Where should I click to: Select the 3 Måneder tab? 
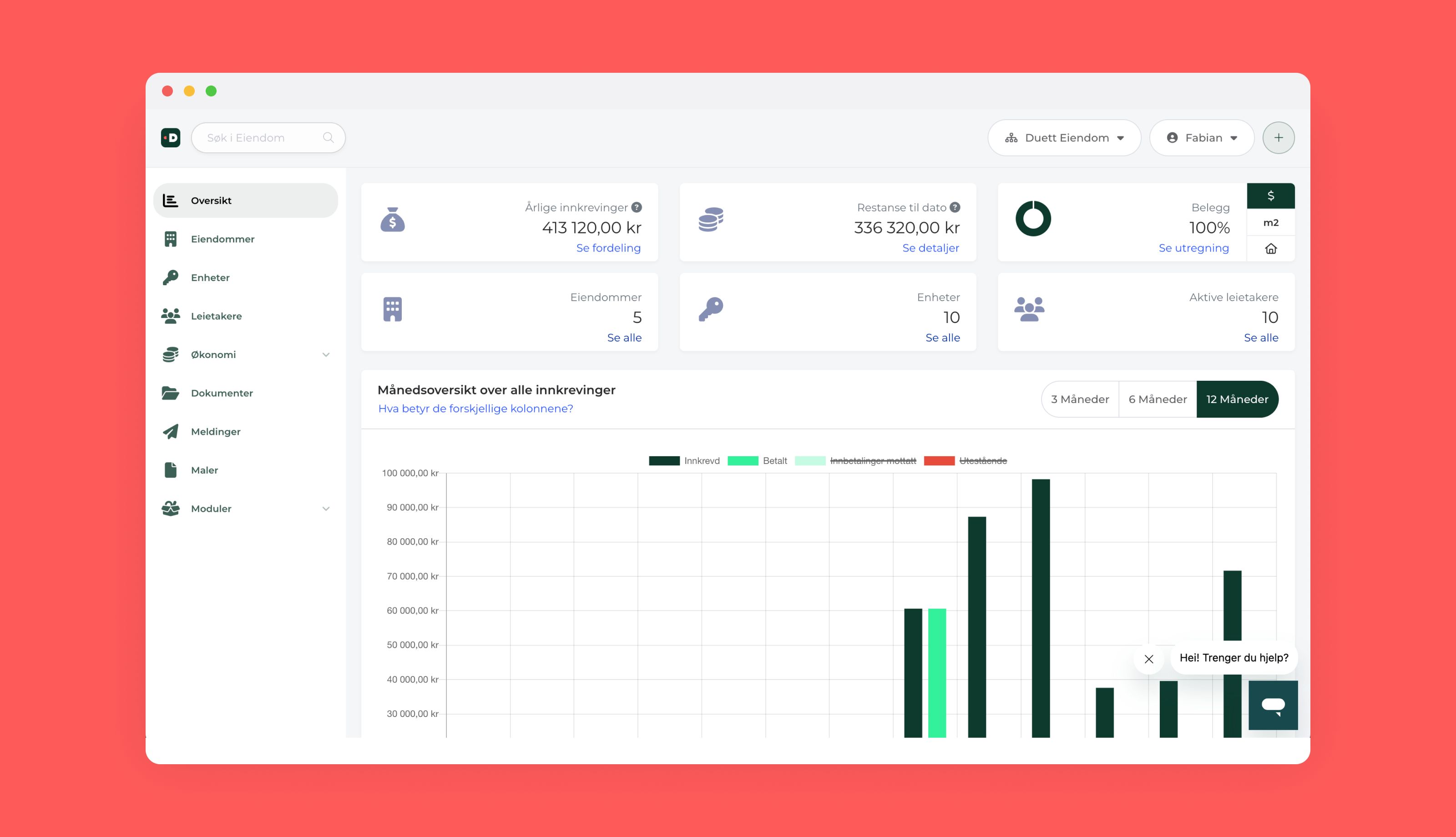pyautogui.click(x=1080, y=399)
